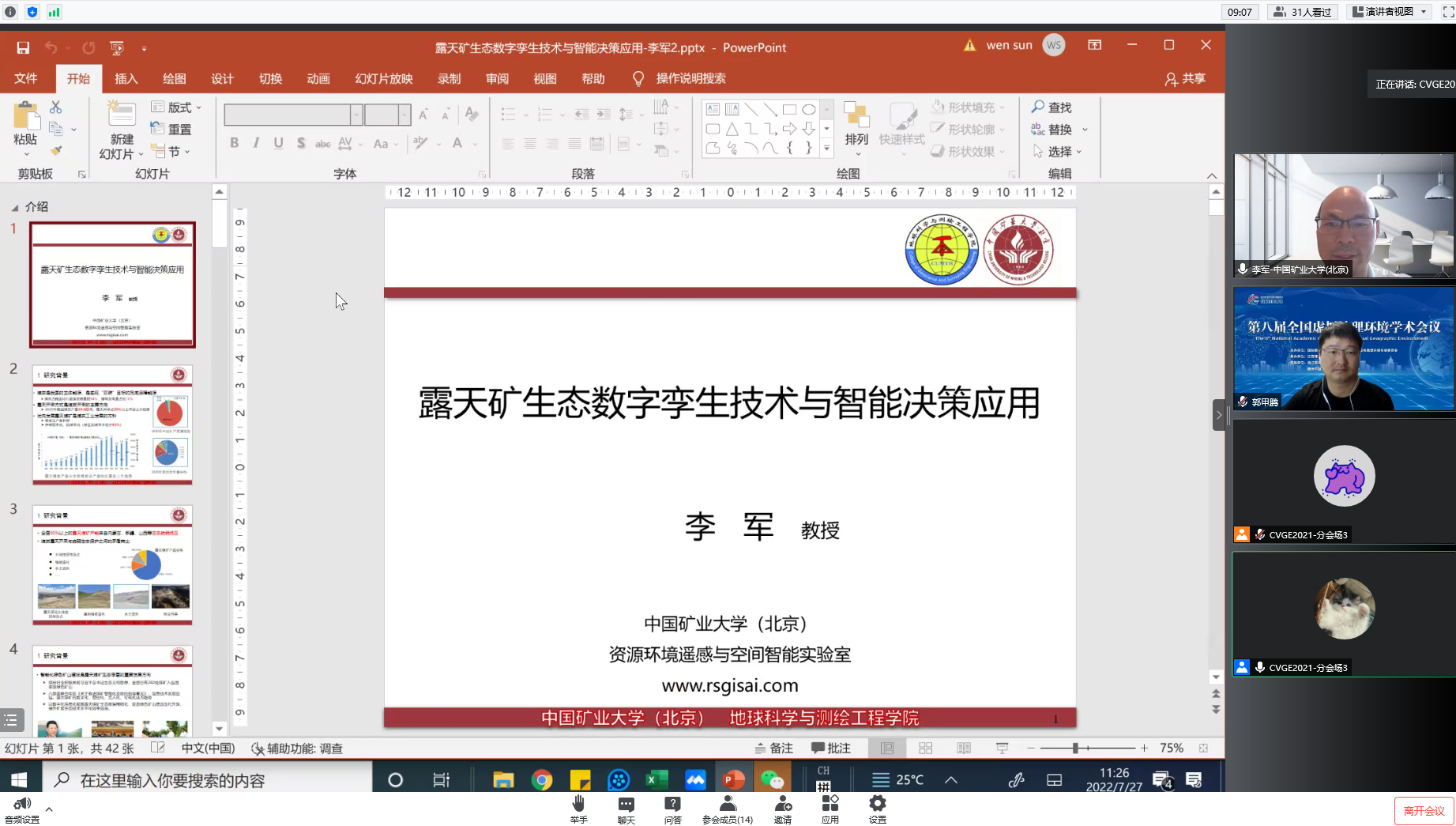Select slide 2 thumbnail 研究背景
The height and width of the screenshot is (826, 1456).
[x=112, y=424]
